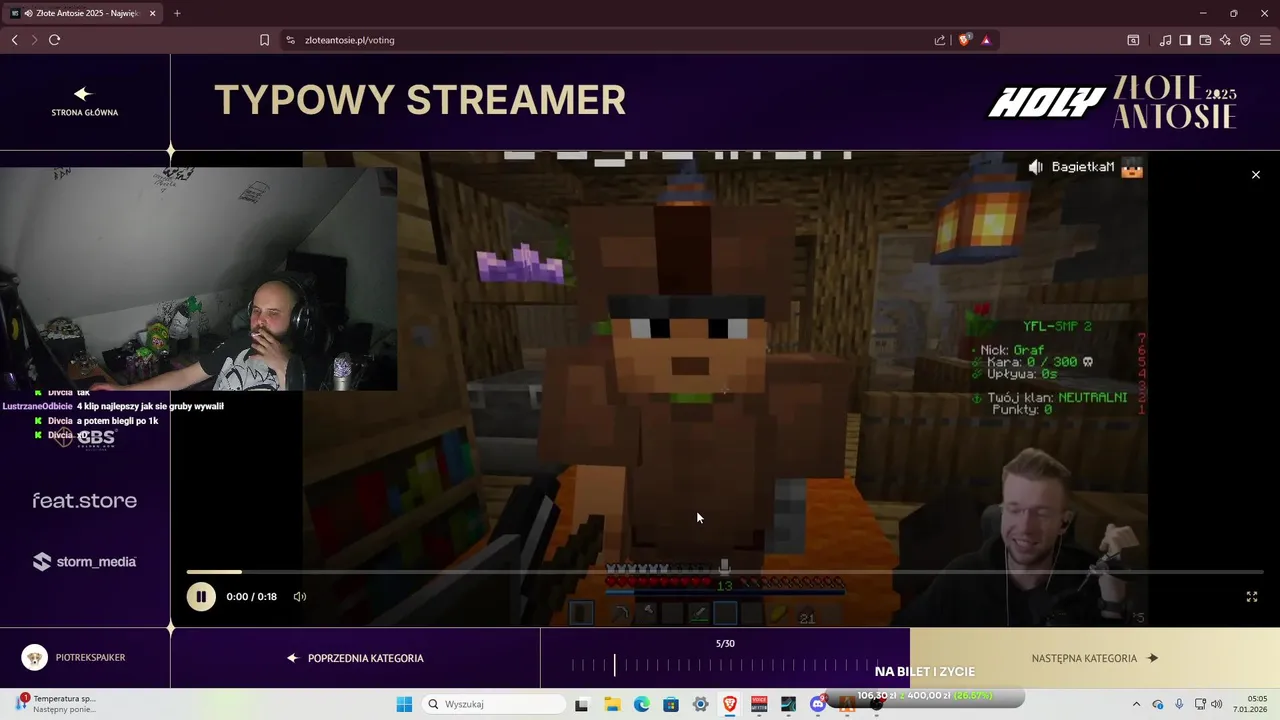Click the category progress 5/30 tick timeline

tap(725, 665)
